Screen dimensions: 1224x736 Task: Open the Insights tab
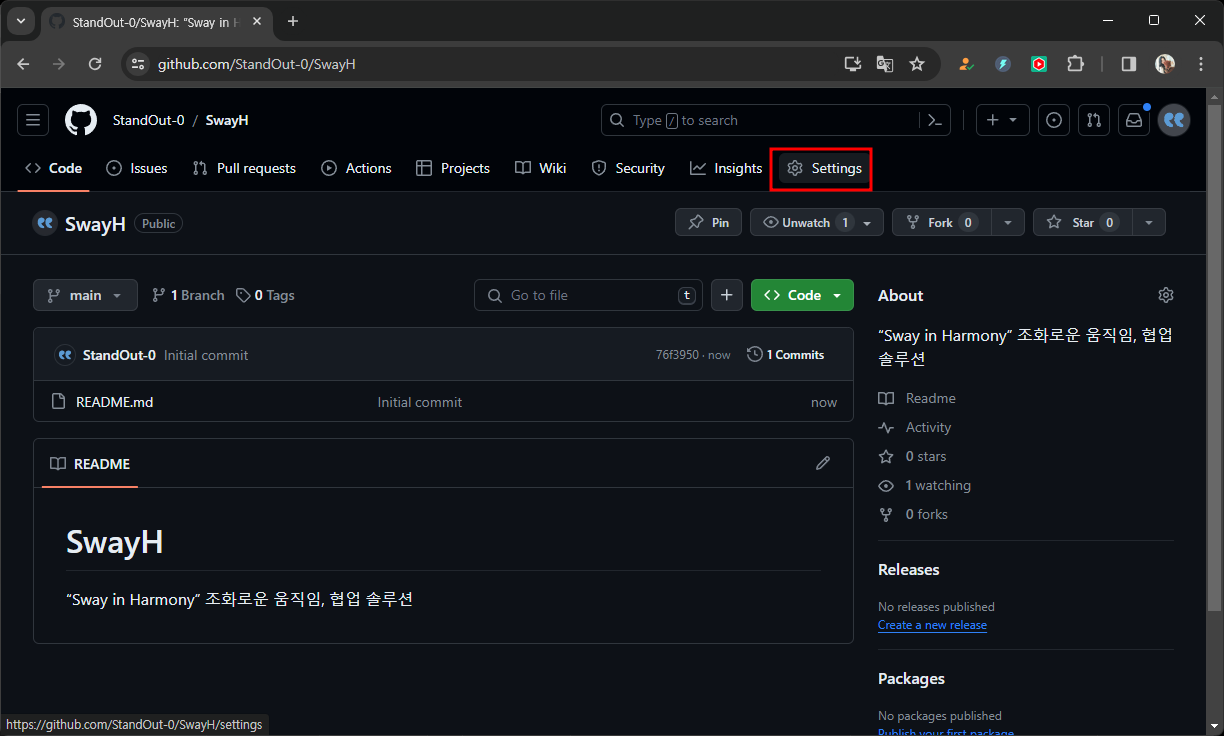coord(726,168)
